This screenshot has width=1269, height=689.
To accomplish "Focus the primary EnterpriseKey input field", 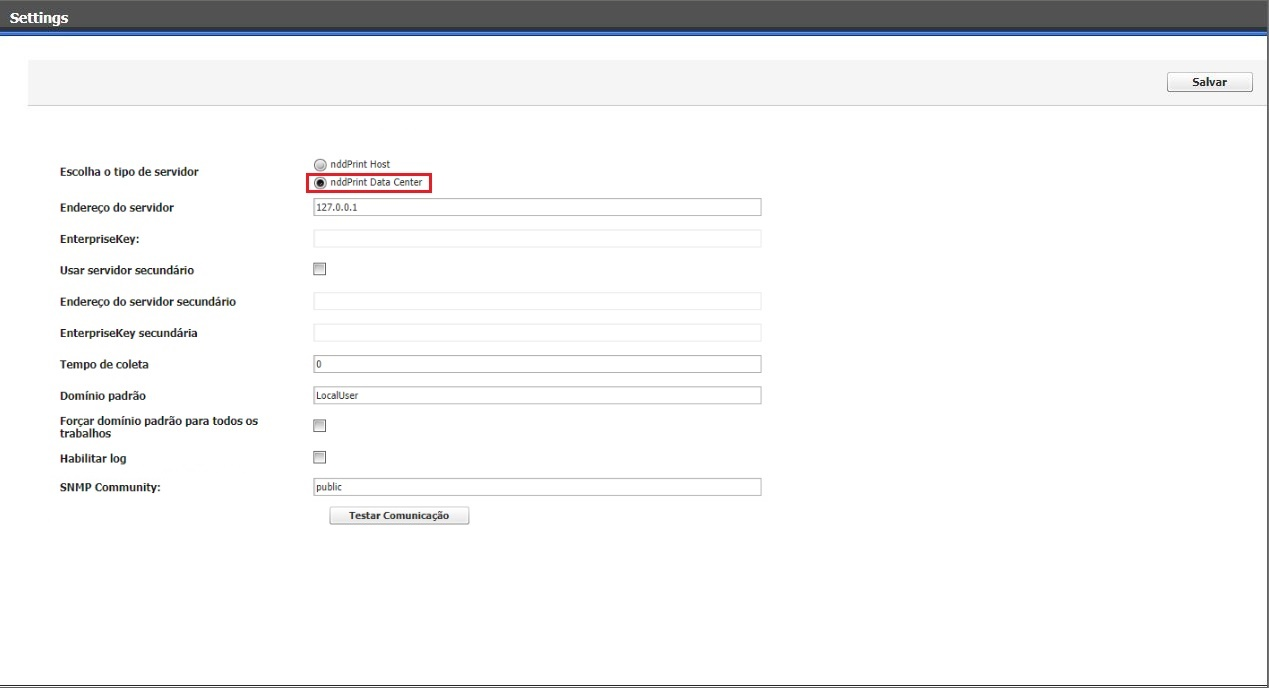I will coord(537,239).
